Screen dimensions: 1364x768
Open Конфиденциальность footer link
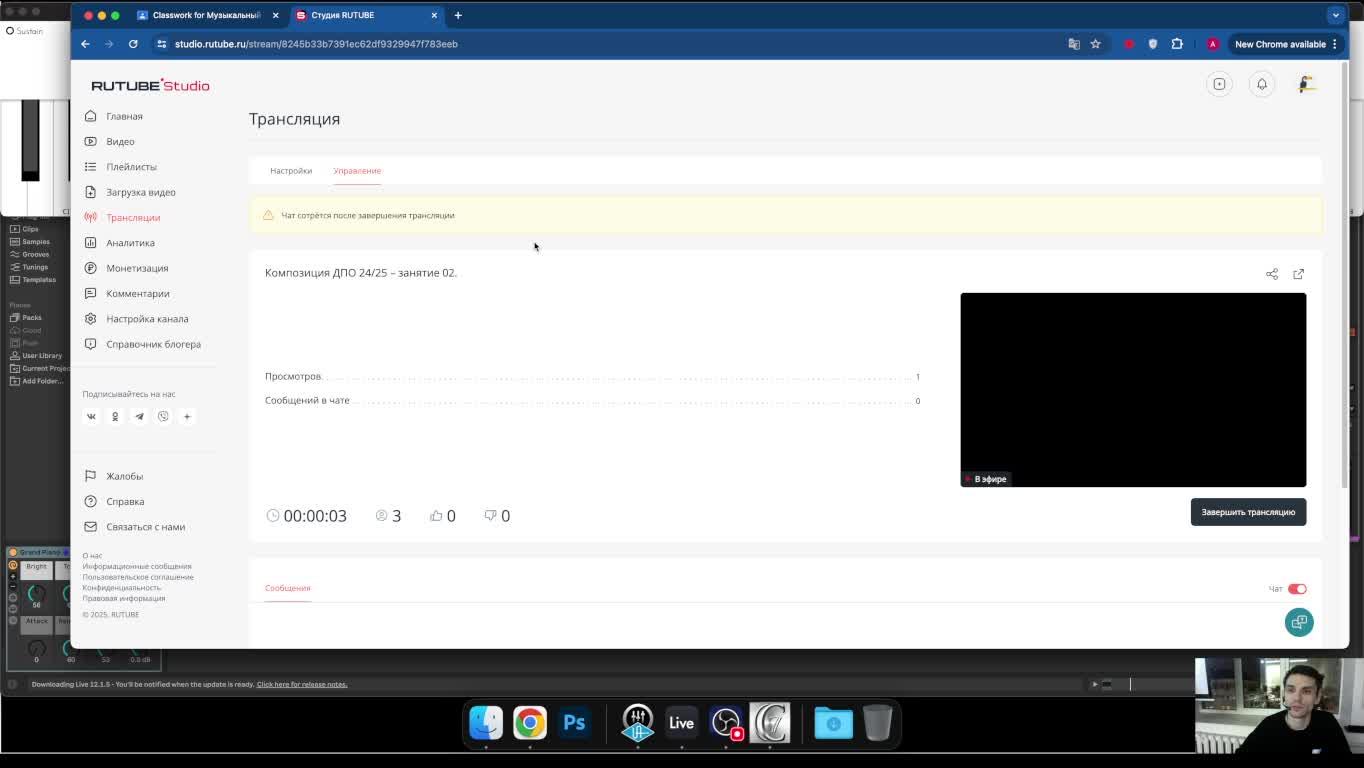(122, 588)
